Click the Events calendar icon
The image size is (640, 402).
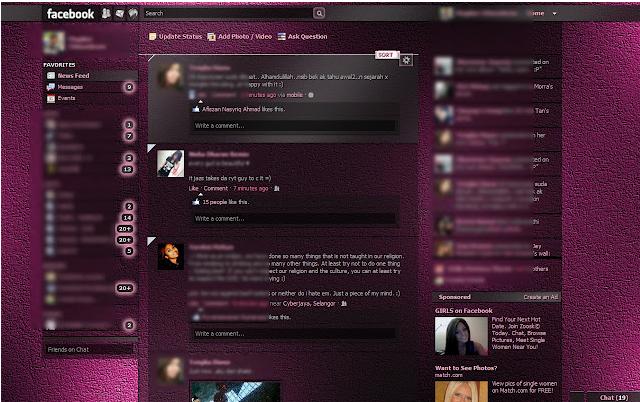pos(51,98)
